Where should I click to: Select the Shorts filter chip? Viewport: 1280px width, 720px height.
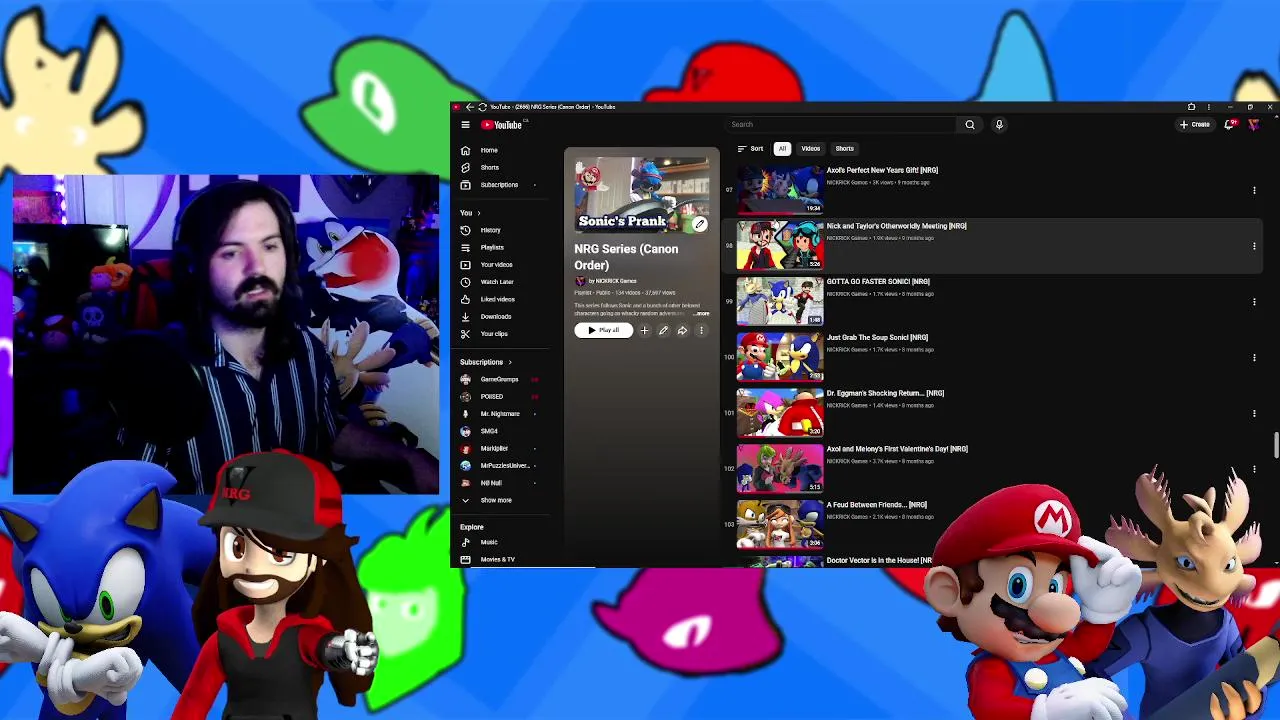[845, 149]
